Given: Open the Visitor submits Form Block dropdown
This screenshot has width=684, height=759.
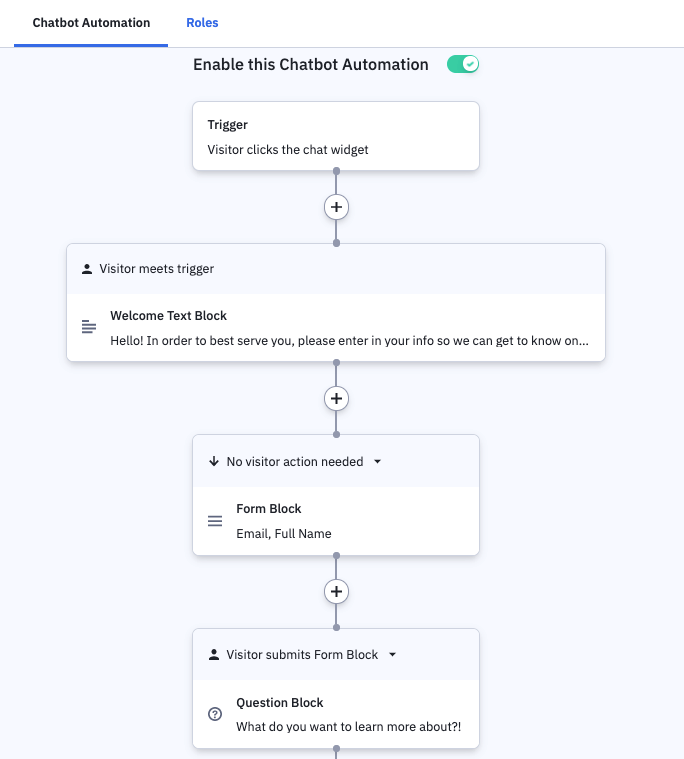Looking at the screenshot, I should point(392,655).
